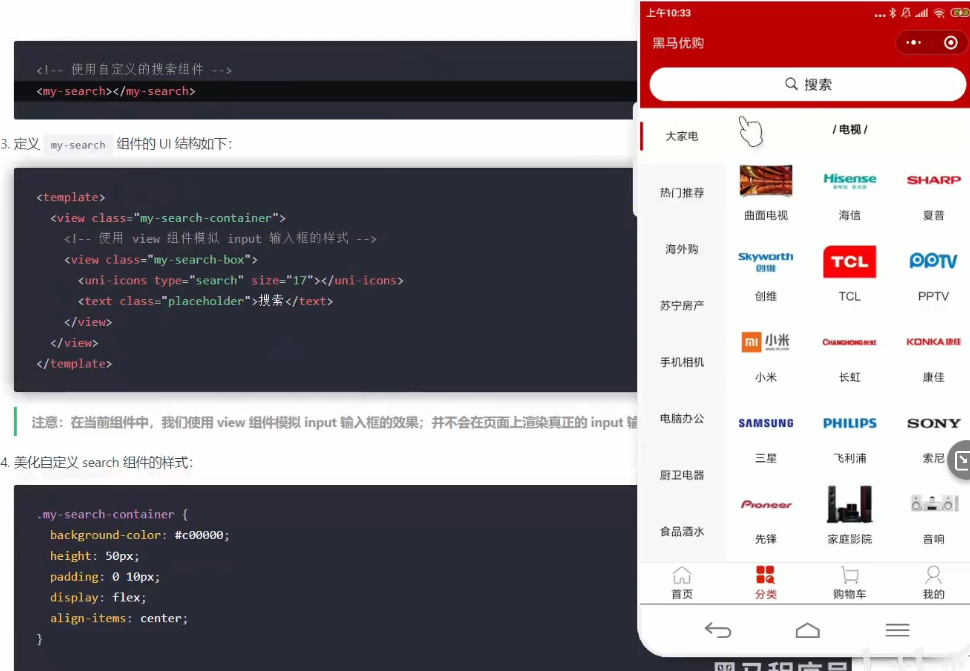Go to the 首页 home tab
The height and width of the screenshot is (671, 970).
point(682,583)
